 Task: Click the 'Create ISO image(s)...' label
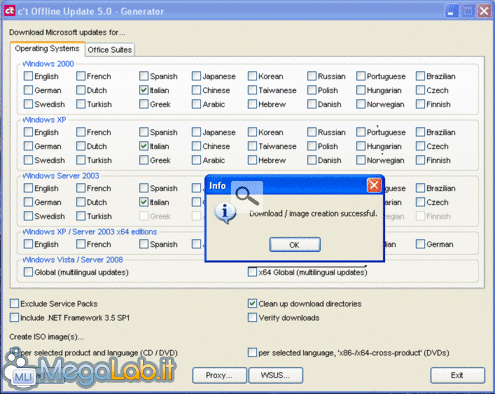click(x=47, y=337)
